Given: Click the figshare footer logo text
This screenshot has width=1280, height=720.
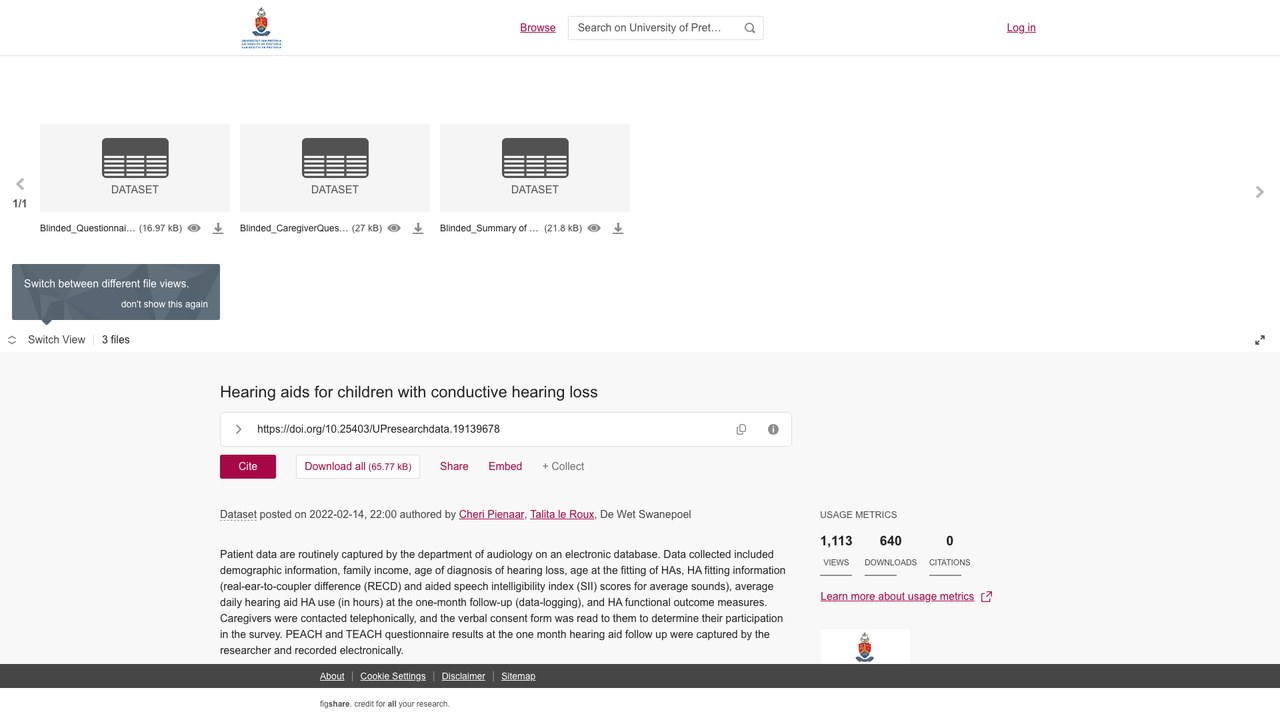Looking at the screenshot, I should click(335, 704).
